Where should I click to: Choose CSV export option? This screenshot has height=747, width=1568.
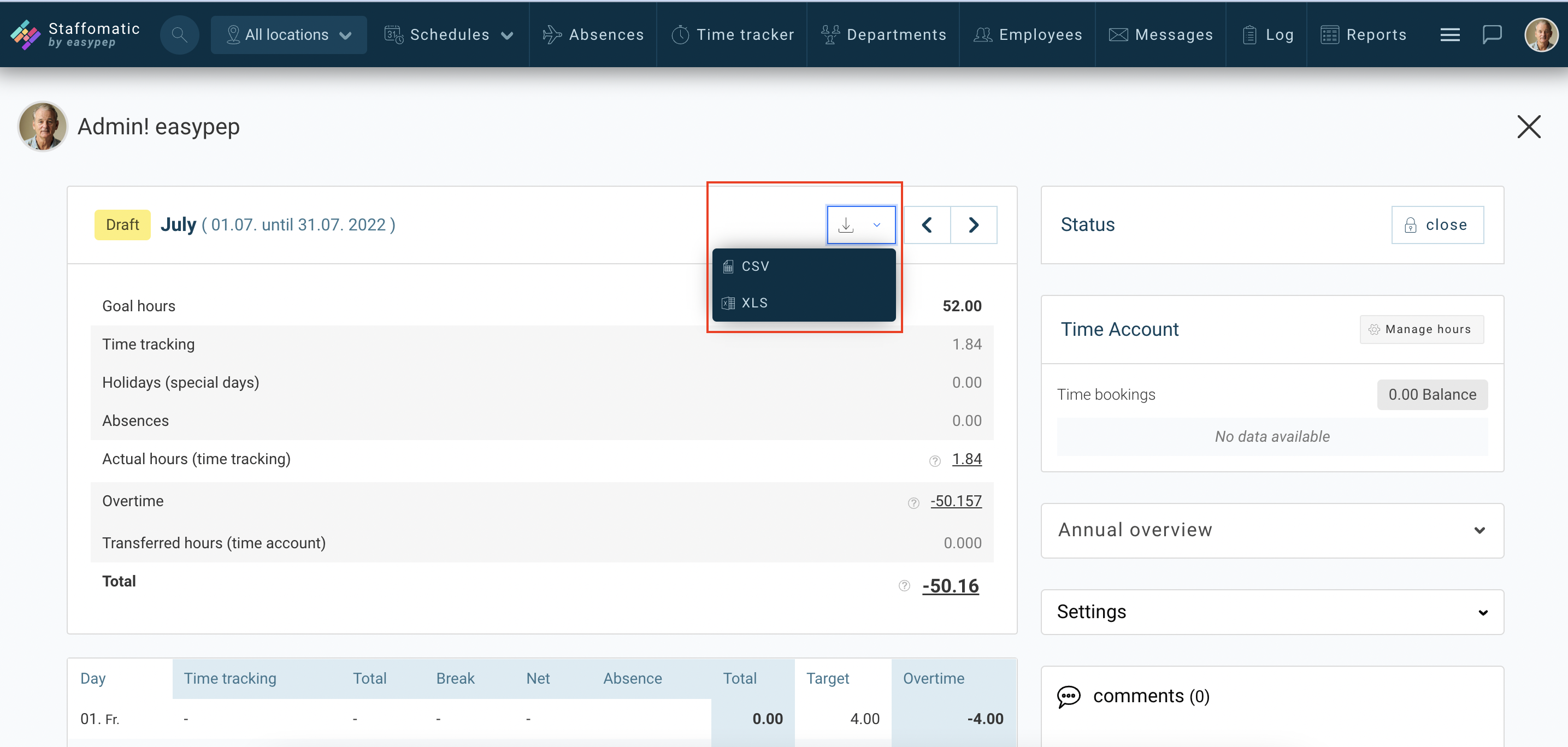tap(804, 266)
